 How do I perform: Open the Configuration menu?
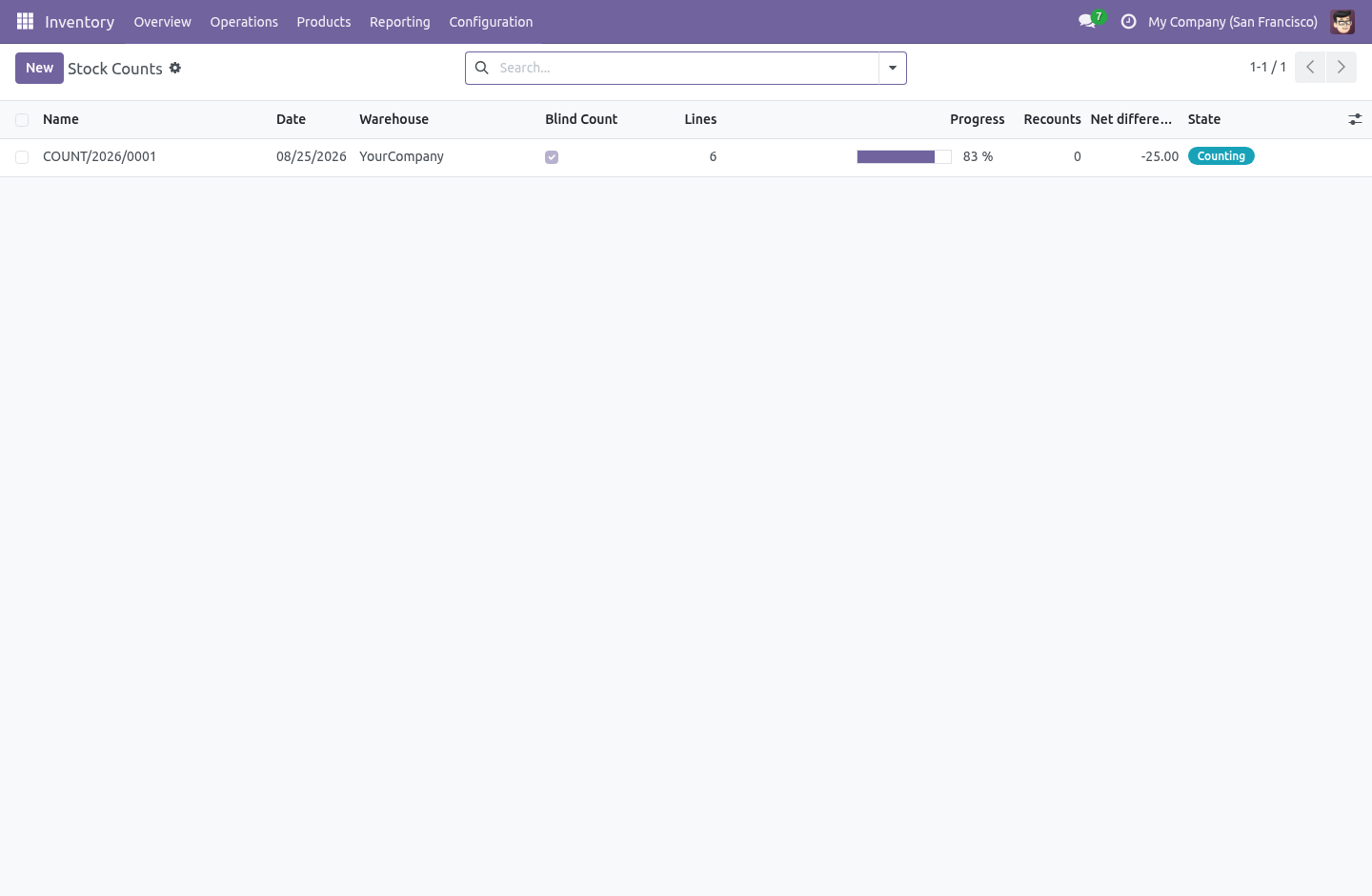point(491,21)
